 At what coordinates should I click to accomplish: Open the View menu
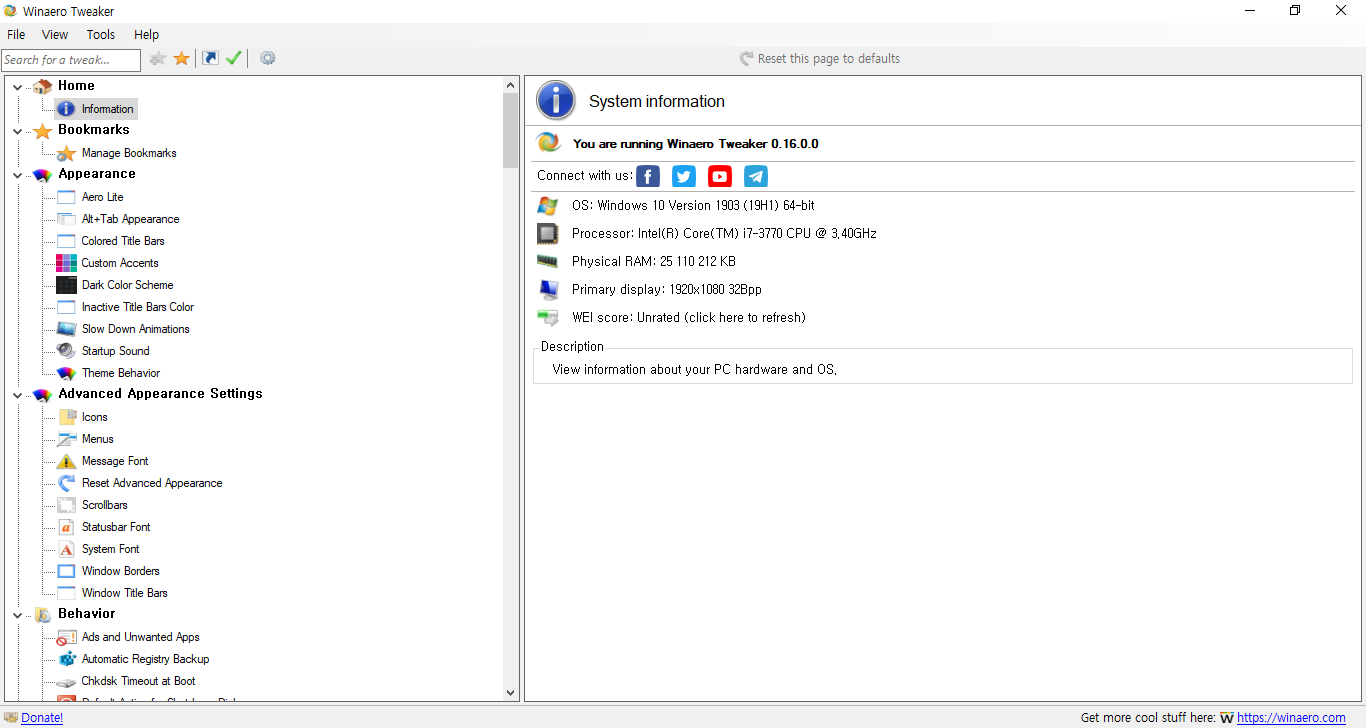pyautogui.click(x=55, y=34)
